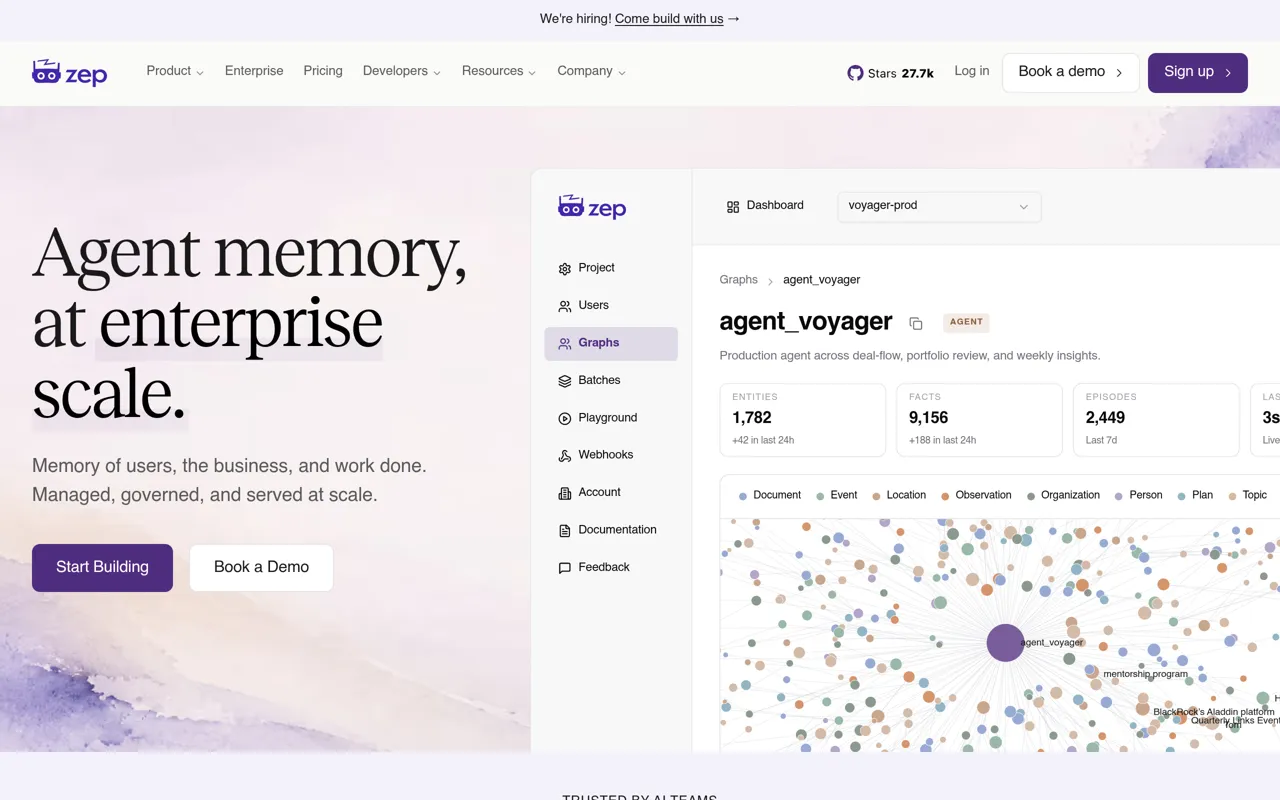Open the Pricing page
1280x800 pixels.
[323, 71]
